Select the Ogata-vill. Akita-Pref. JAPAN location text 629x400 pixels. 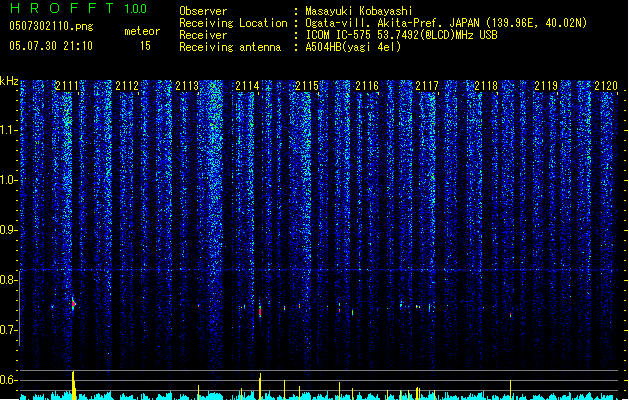pyautogui.click(x=446, y=23)
